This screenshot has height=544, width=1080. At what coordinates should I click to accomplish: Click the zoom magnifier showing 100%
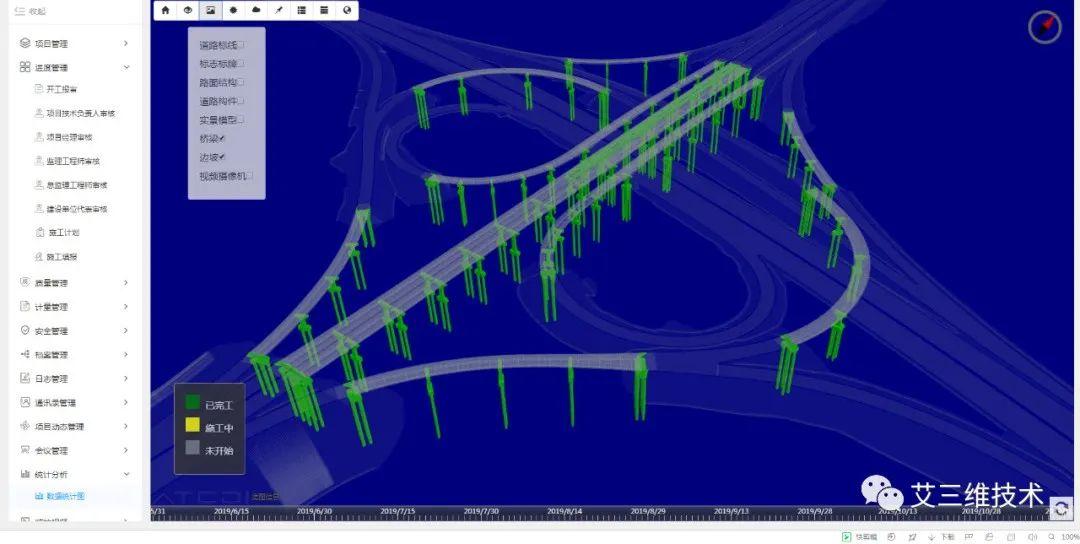coord(1052,537)
